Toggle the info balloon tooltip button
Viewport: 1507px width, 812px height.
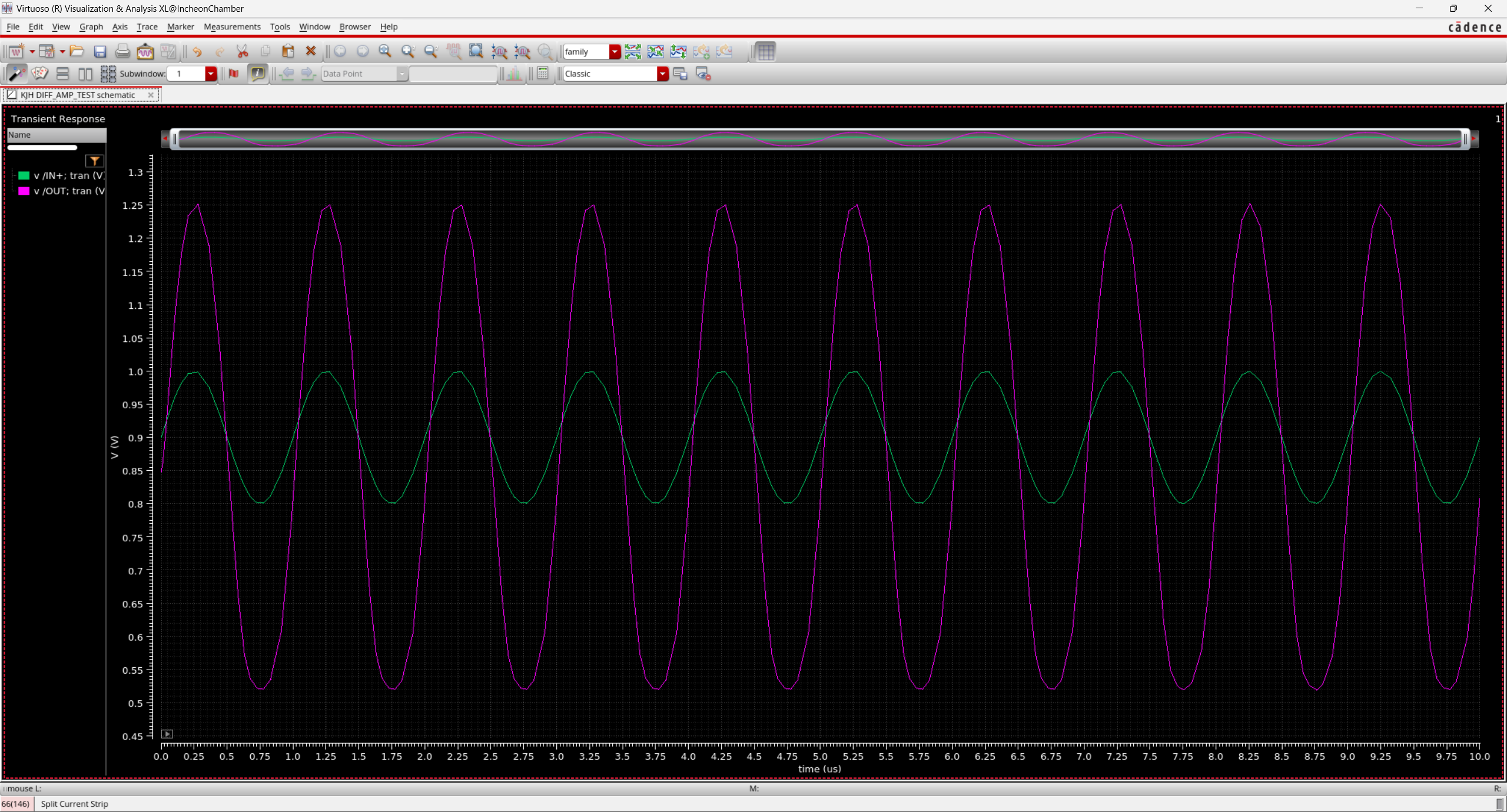[257, 74]
